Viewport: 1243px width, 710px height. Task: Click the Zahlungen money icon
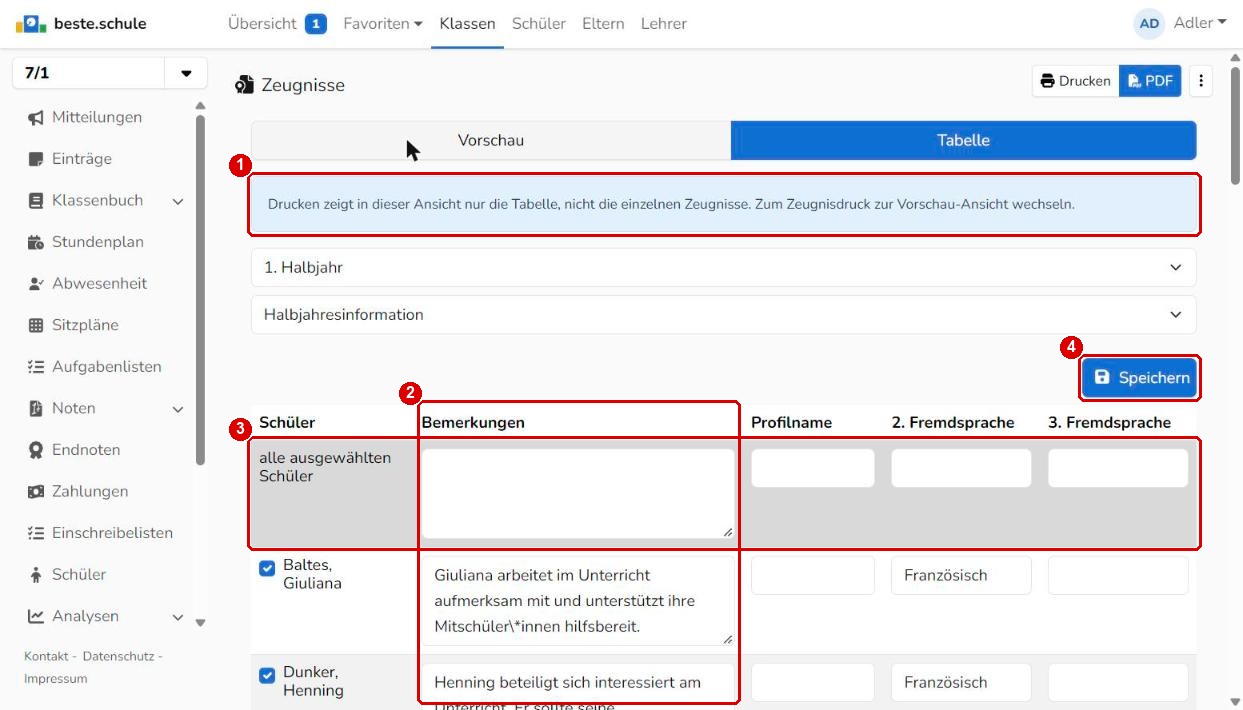36,492
